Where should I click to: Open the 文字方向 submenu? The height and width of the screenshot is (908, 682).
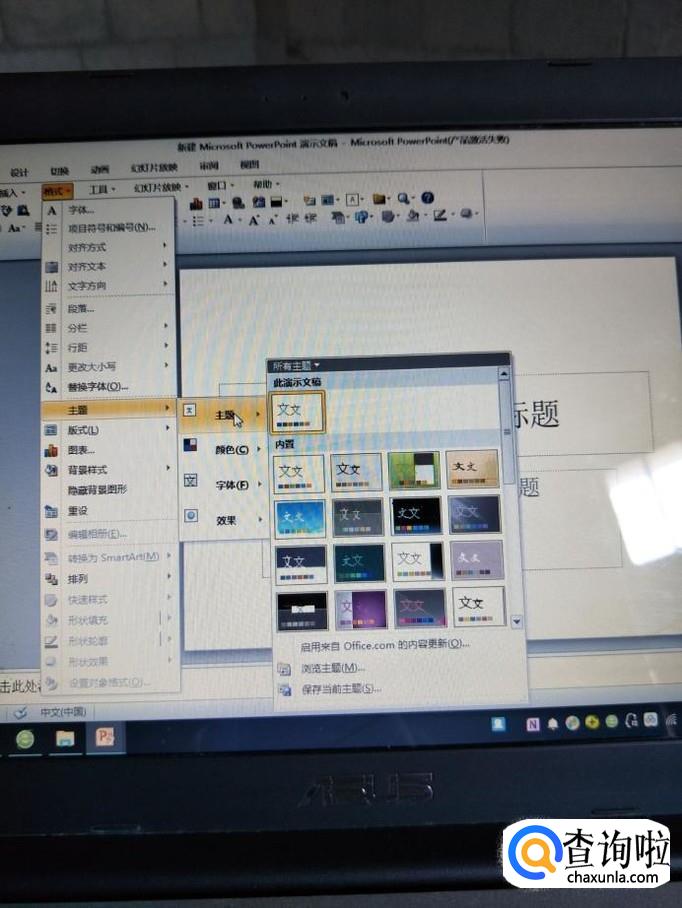point(109,285)
